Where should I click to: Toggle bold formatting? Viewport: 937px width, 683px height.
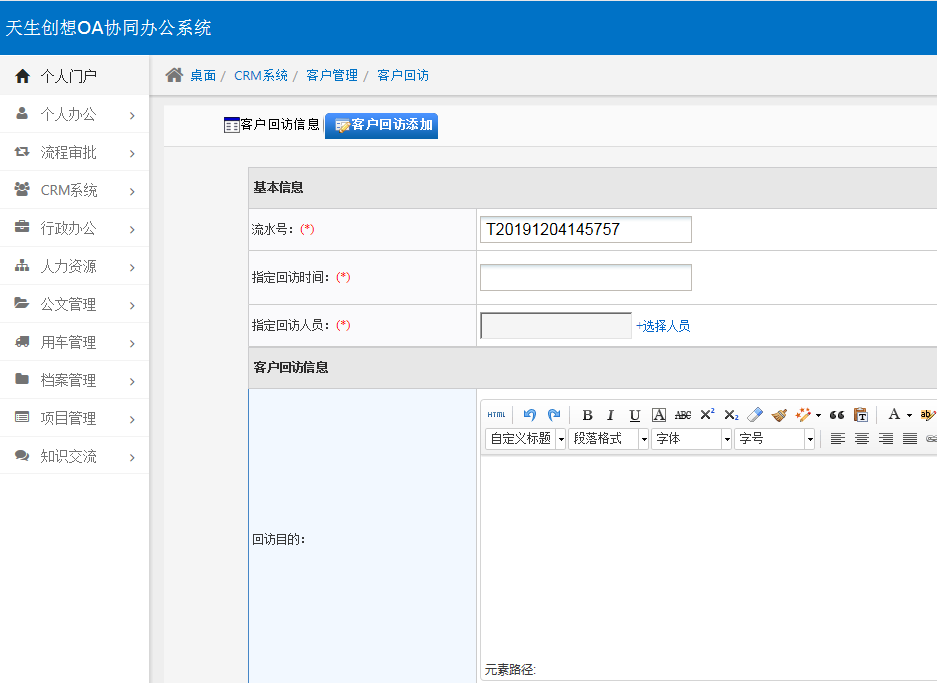(587, 415)
